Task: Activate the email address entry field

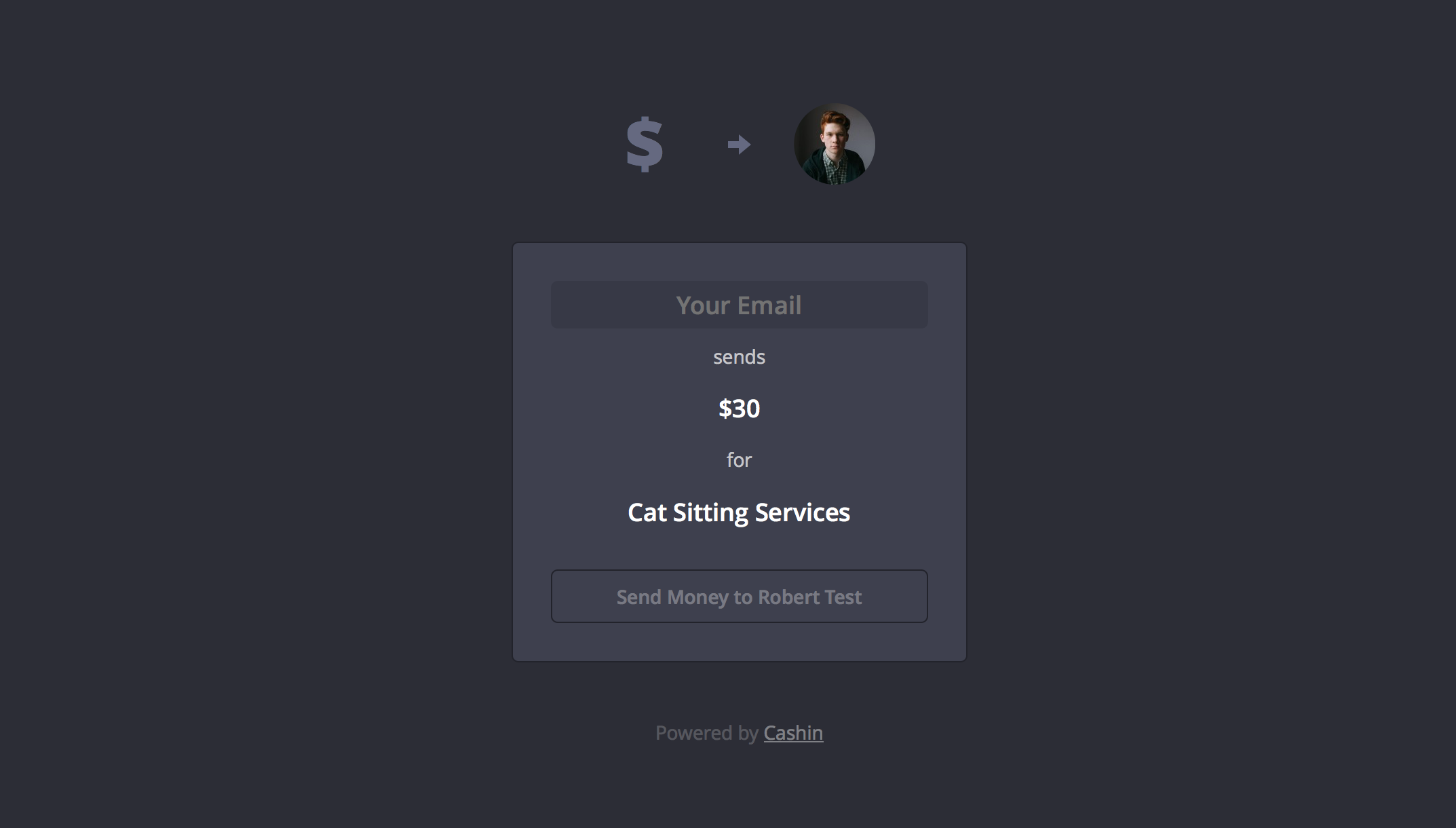Action: coord(739,305)
